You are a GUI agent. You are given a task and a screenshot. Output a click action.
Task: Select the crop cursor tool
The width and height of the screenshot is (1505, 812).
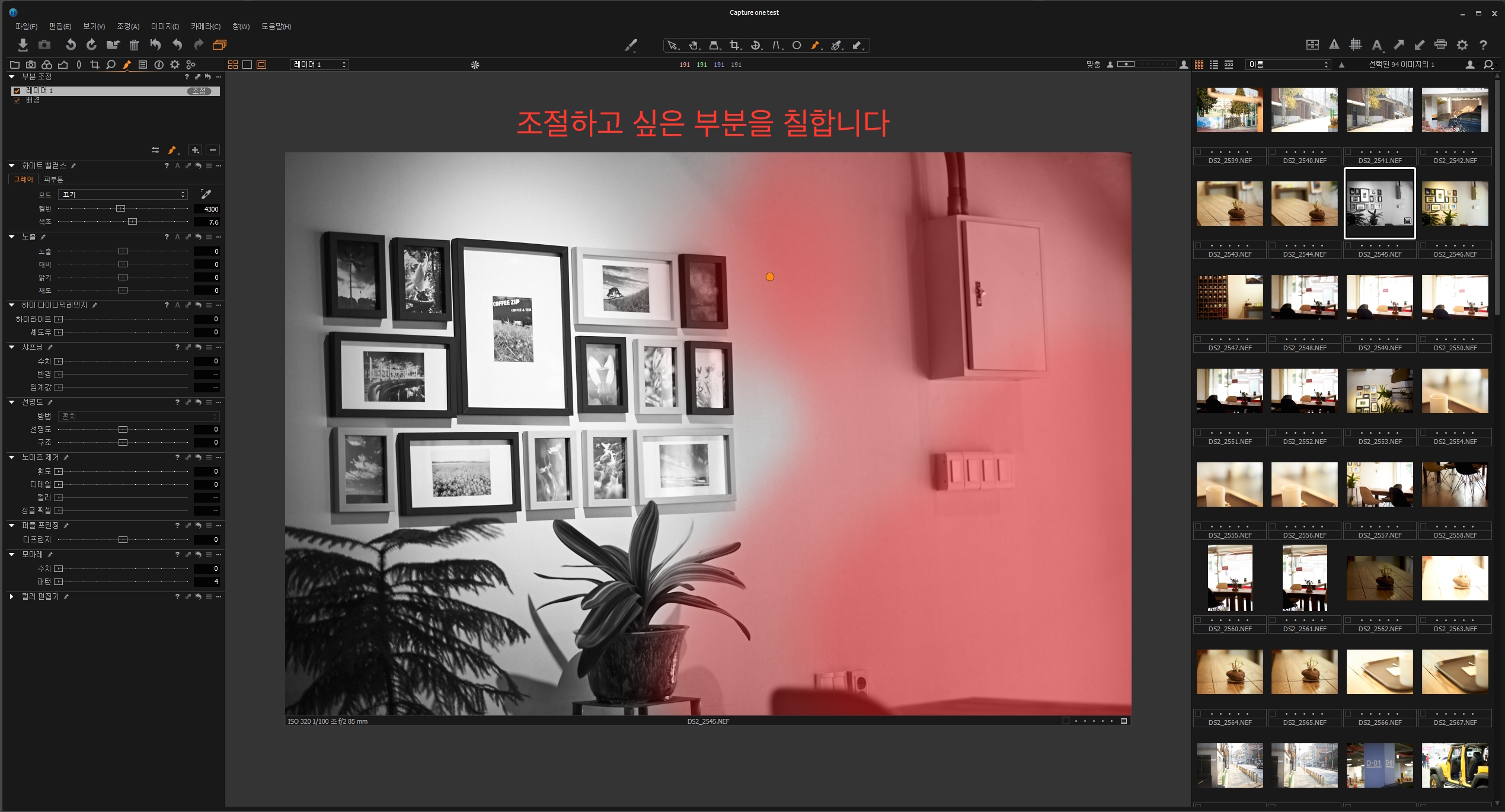(x=734, y=45)
